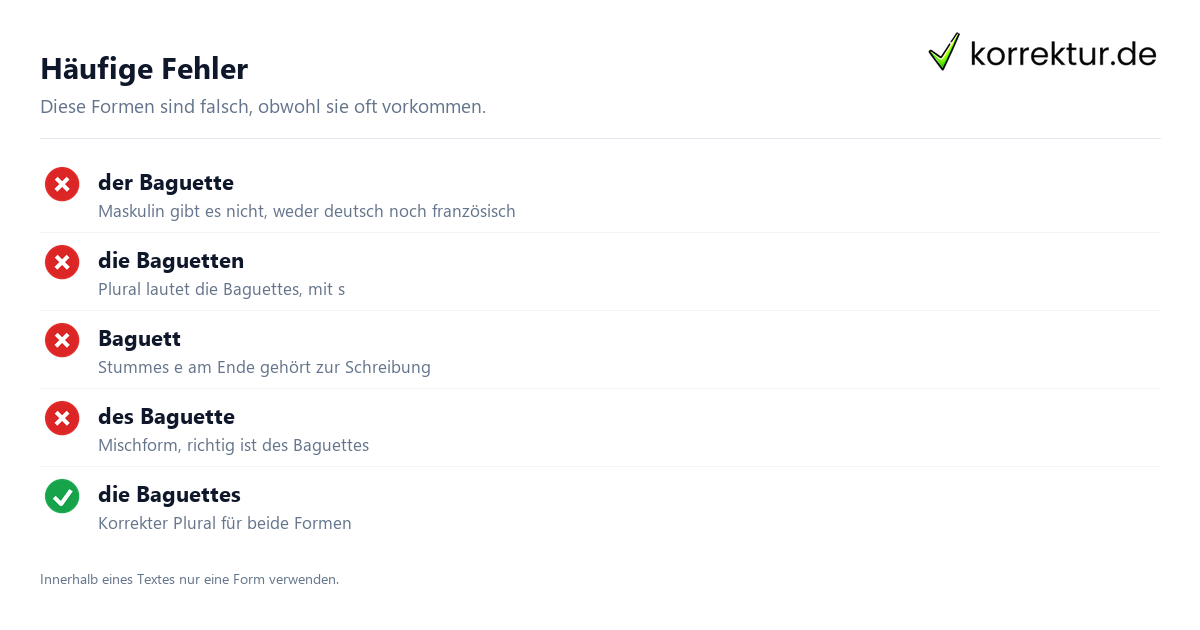
Task: Select the 'die Baguetten' entry title
Action: coord(171,261)
